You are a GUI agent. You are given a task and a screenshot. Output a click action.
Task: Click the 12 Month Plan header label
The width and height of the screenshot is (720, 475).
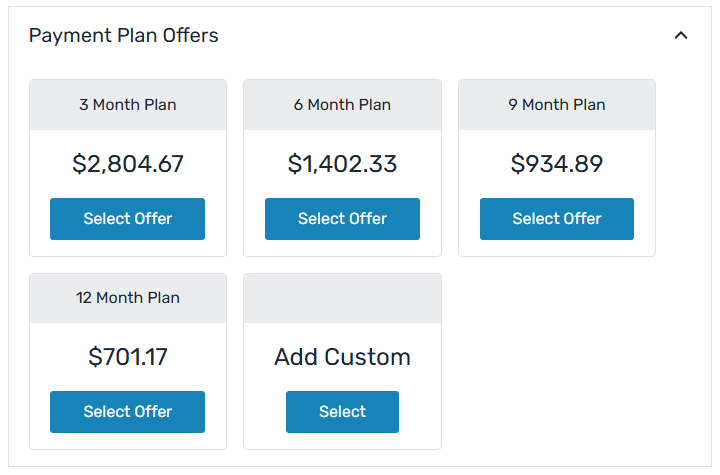click(127, 298)
